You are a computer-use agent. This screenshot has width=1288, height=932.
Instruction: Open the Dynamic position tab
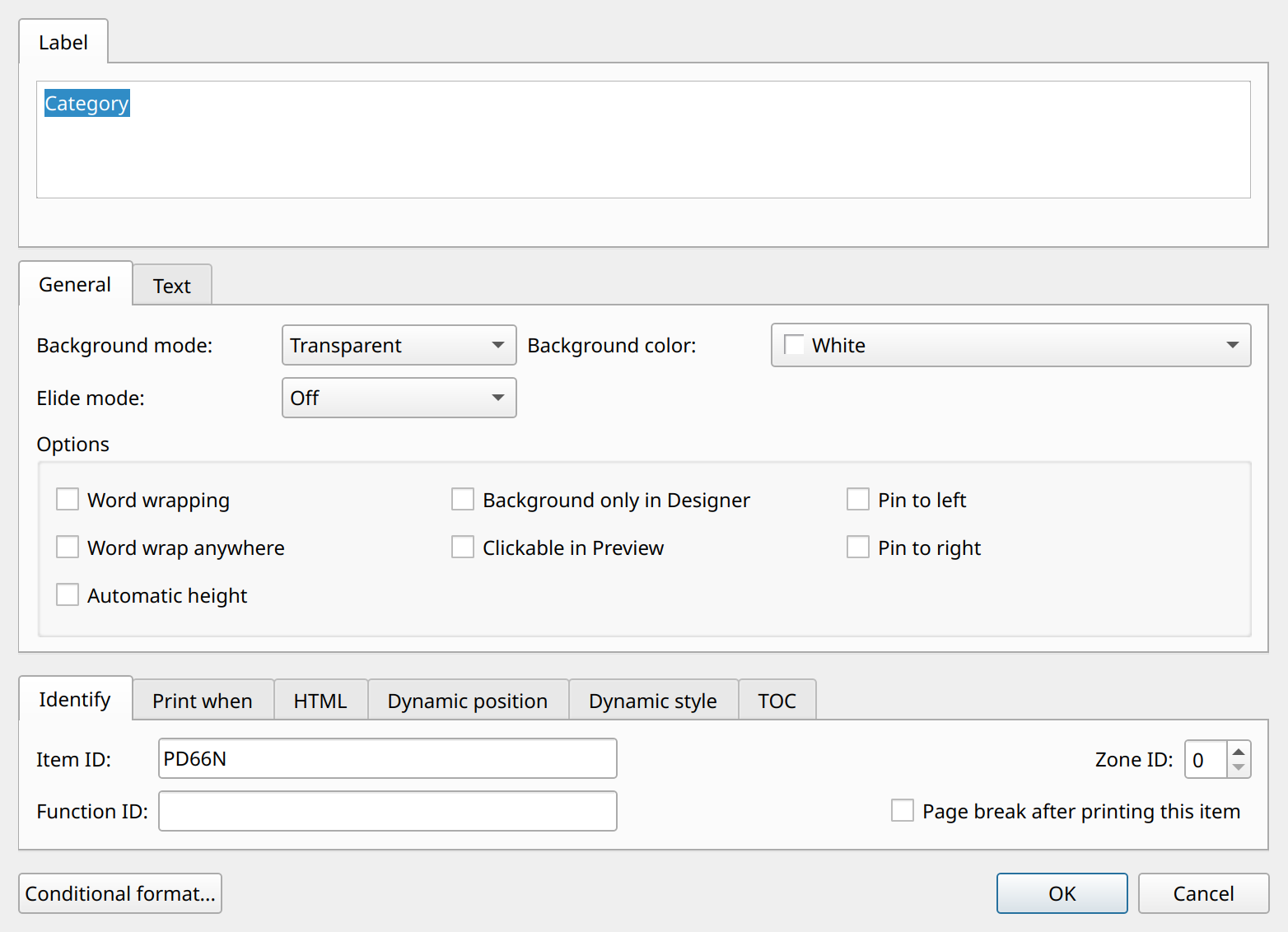pyautogui.click(x=468, y=701)
